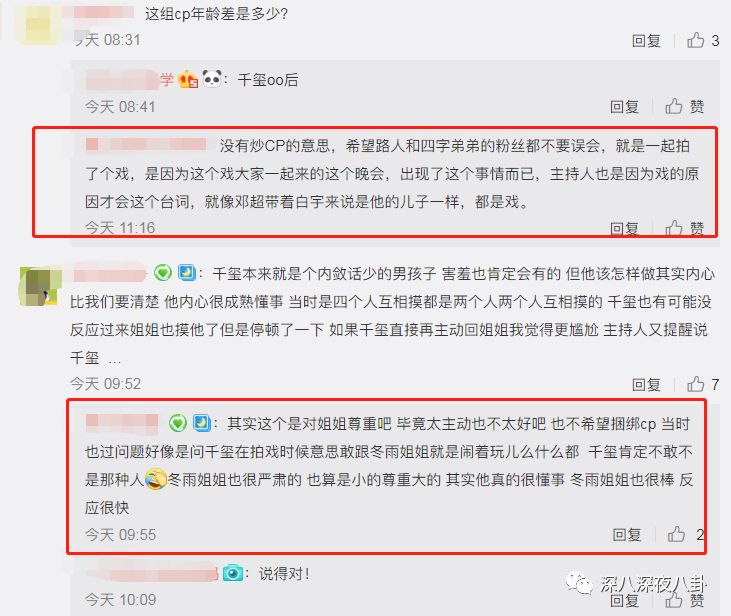Thumbs-up the 09:52 comment with 7 likes

tap(696, 384)
